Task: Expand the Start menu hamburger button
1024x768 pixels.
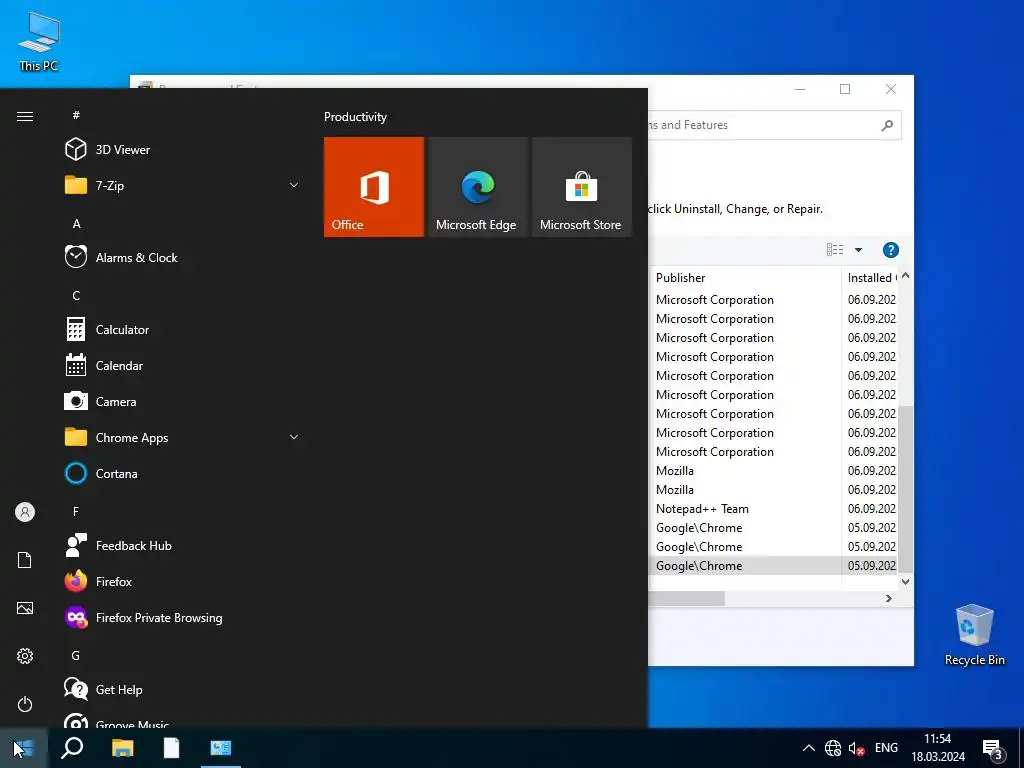Action: [25, 116]
